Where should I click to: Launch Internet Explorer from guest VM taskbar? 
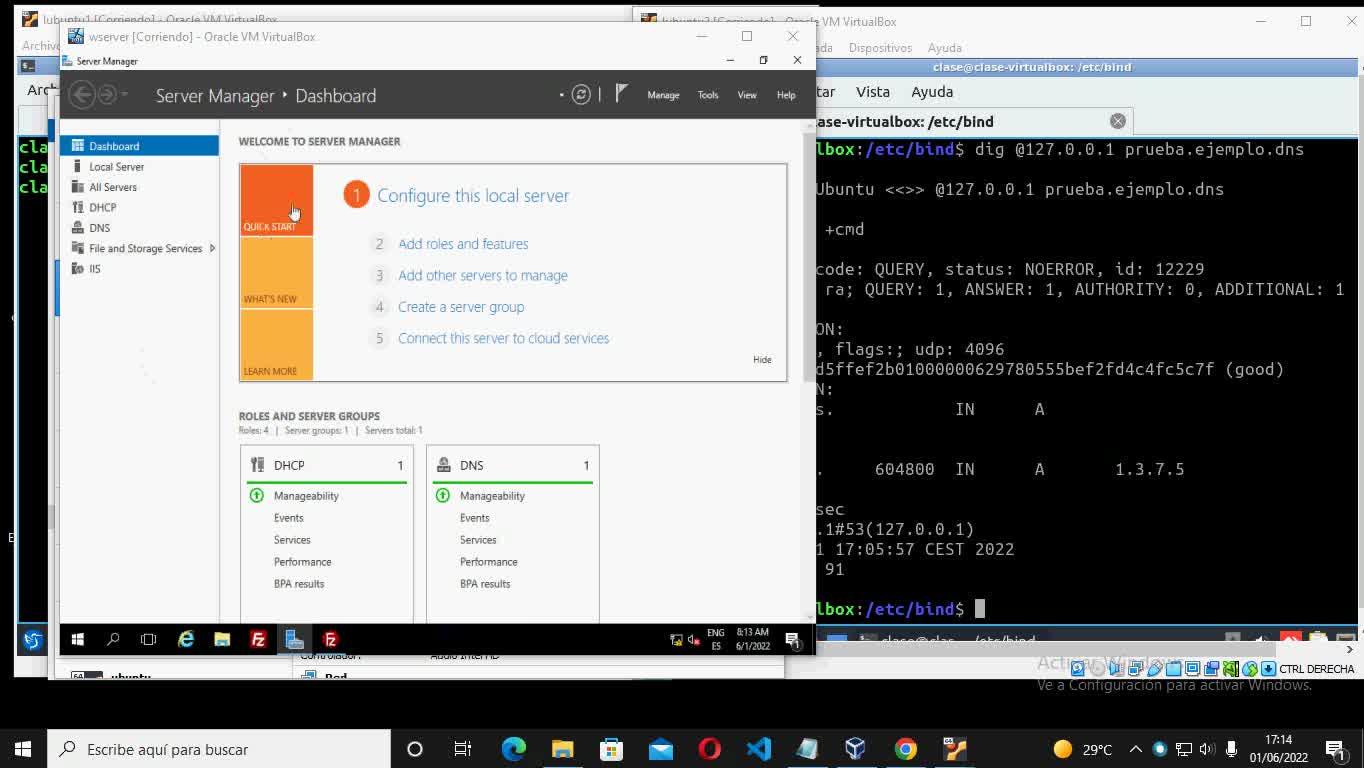[186, 639]
